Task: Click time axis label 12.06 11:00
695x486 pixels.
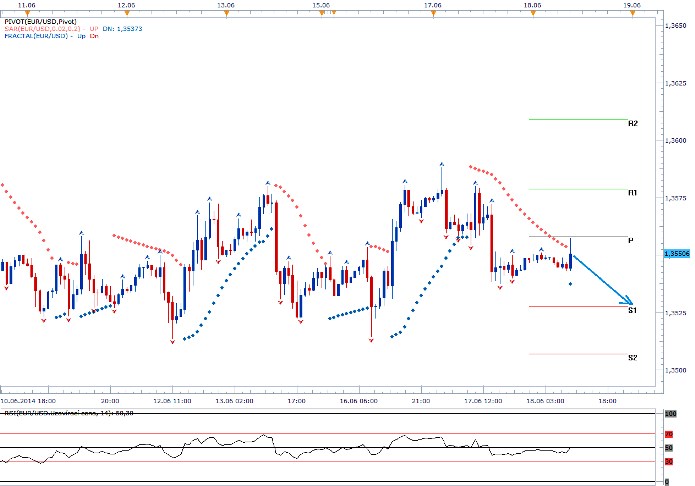Action: point(172,401)
